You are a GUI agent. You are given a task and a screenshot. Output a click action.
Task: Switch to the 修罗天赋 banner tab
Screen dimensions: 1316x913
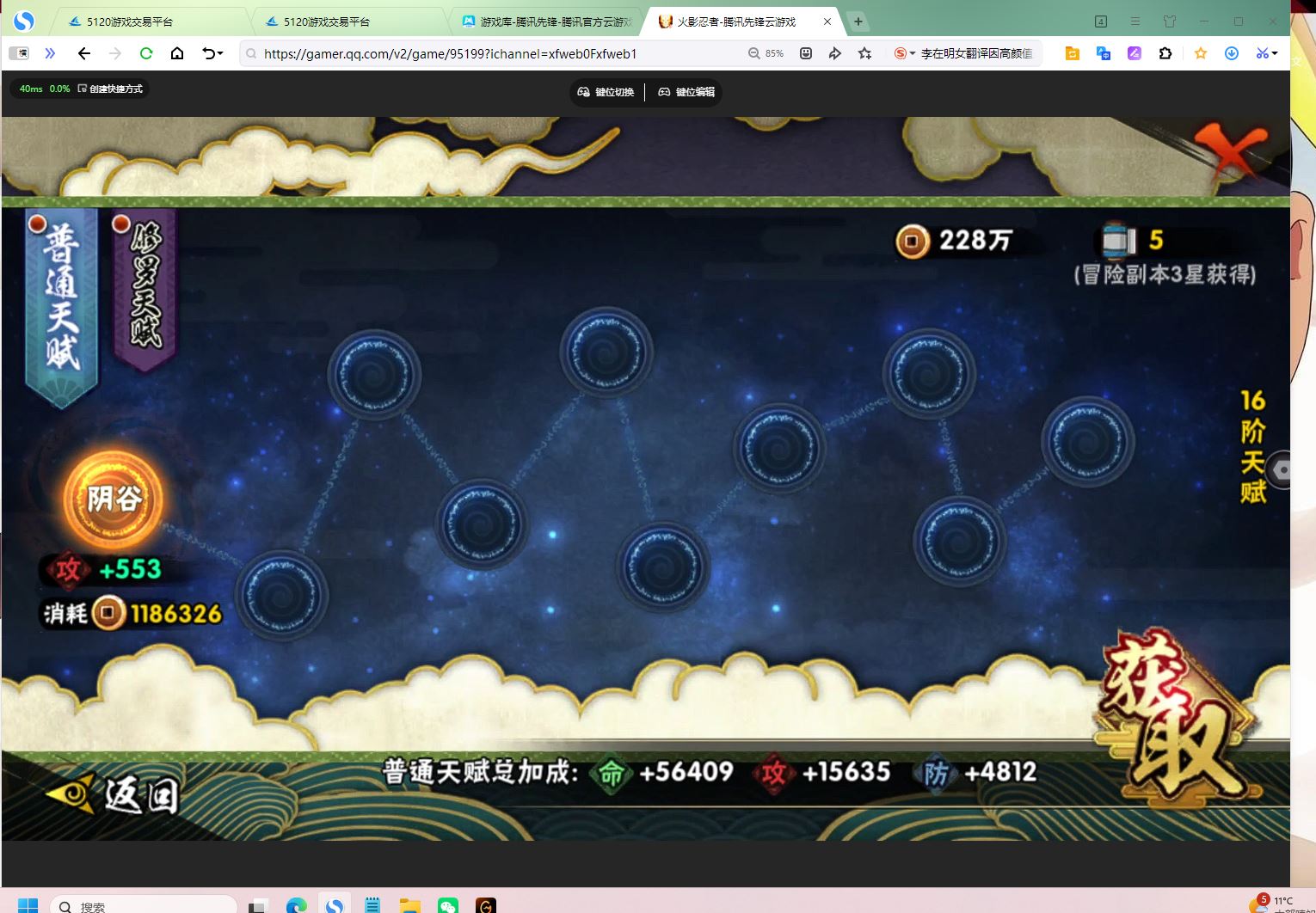point(145,288)
